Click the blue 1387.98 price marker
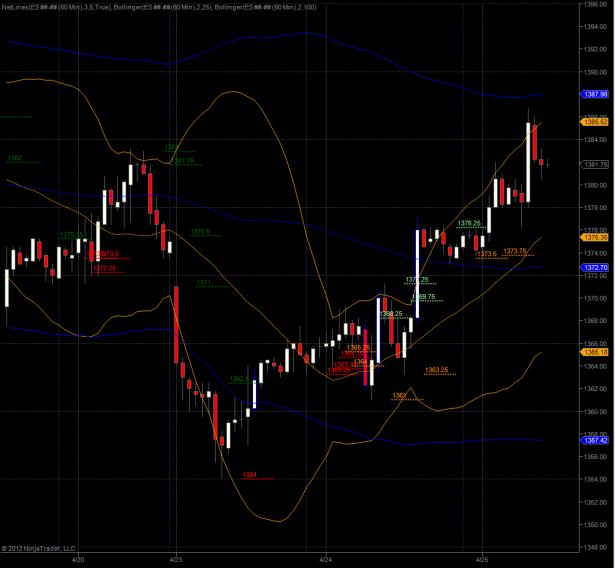615x568 pixels. coord(595,94)
